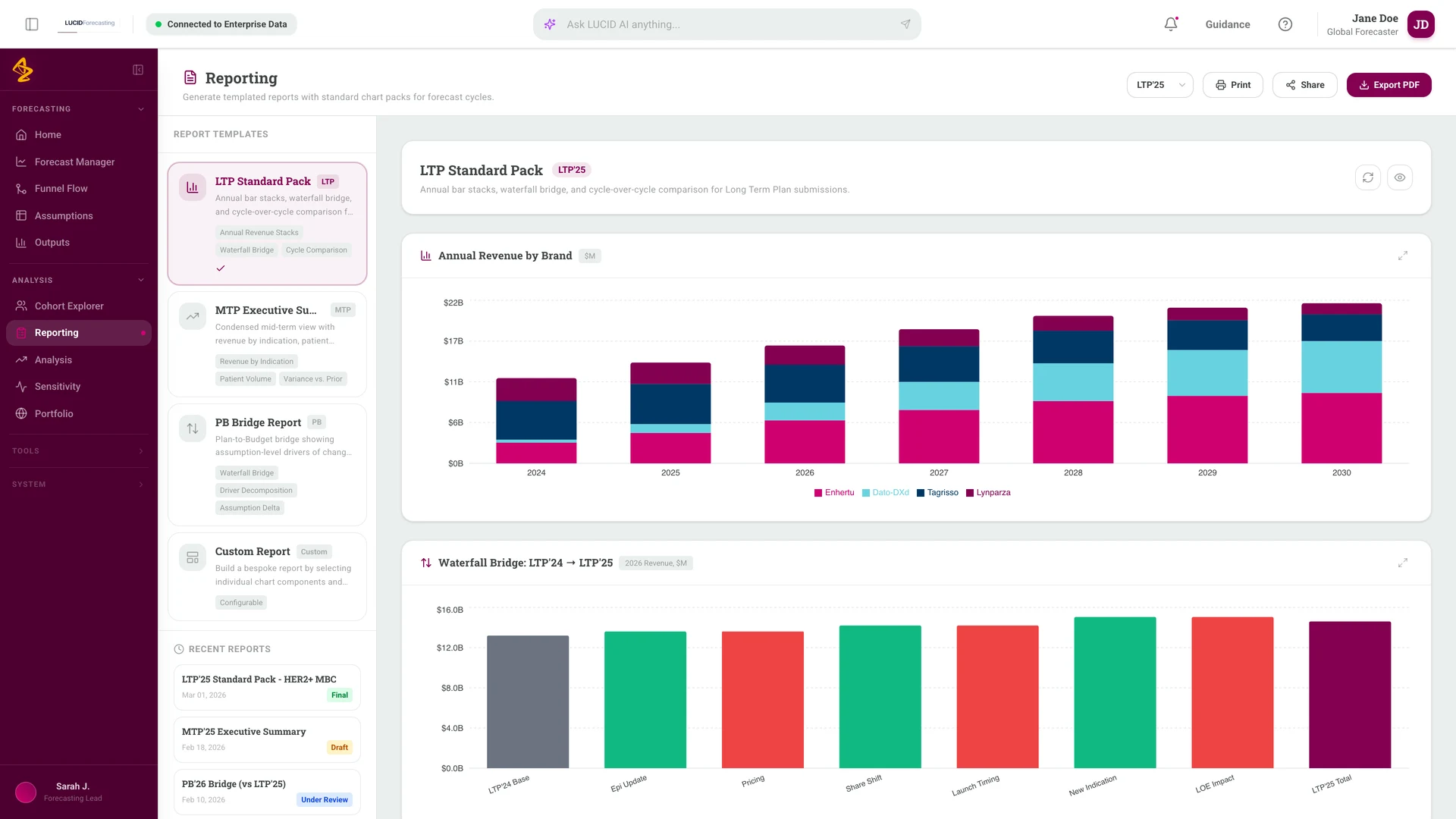This screenshot has height=819, width=1456.
Task: Refresh the LTP Standard Pack report
Action: [x=1368, y=177]
